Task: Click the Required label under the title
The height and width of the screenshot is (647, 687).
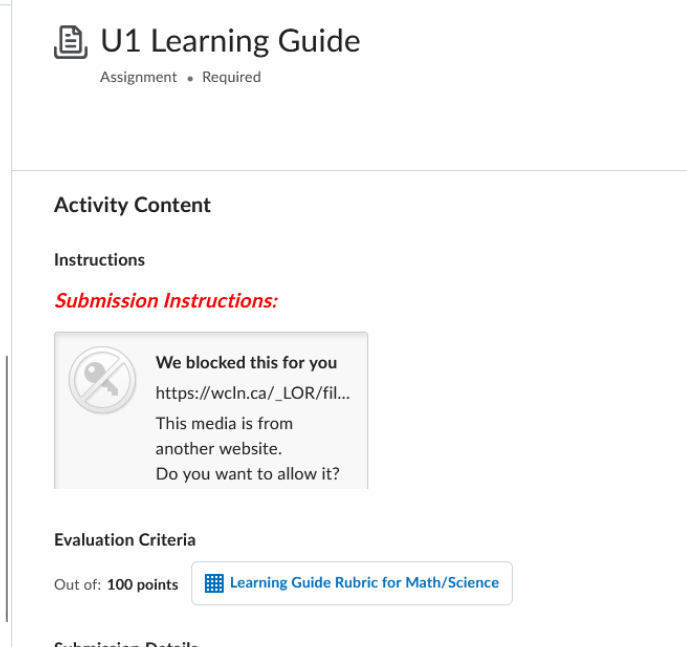Action: (231, 77)
